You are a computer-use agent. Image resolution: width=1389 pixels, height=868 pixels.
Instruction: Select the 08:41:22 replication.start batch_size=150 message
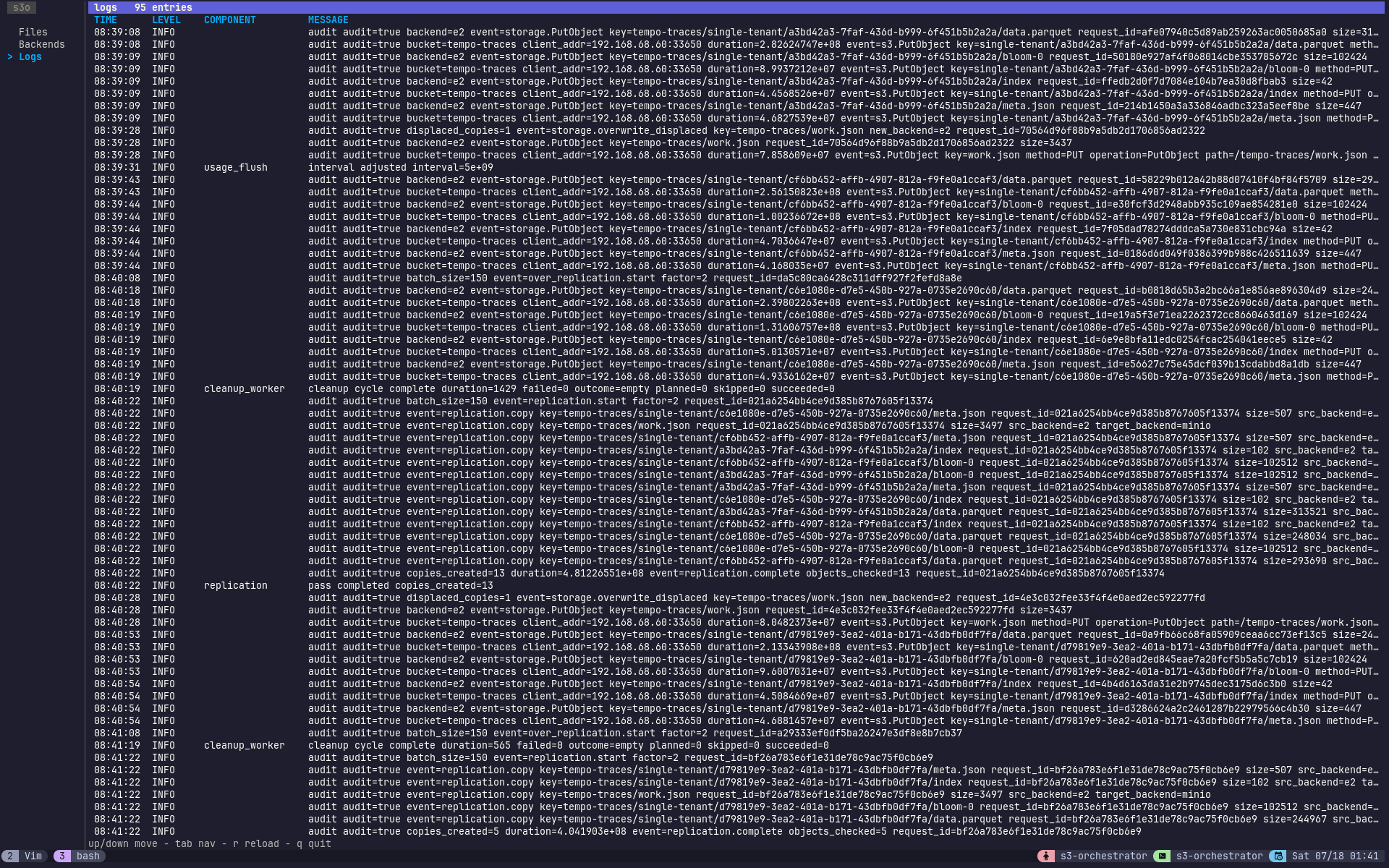[621, 758]
